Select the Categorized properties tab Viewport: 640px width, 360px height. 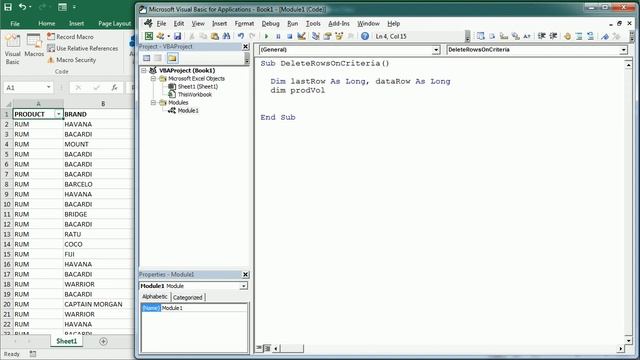187,297
